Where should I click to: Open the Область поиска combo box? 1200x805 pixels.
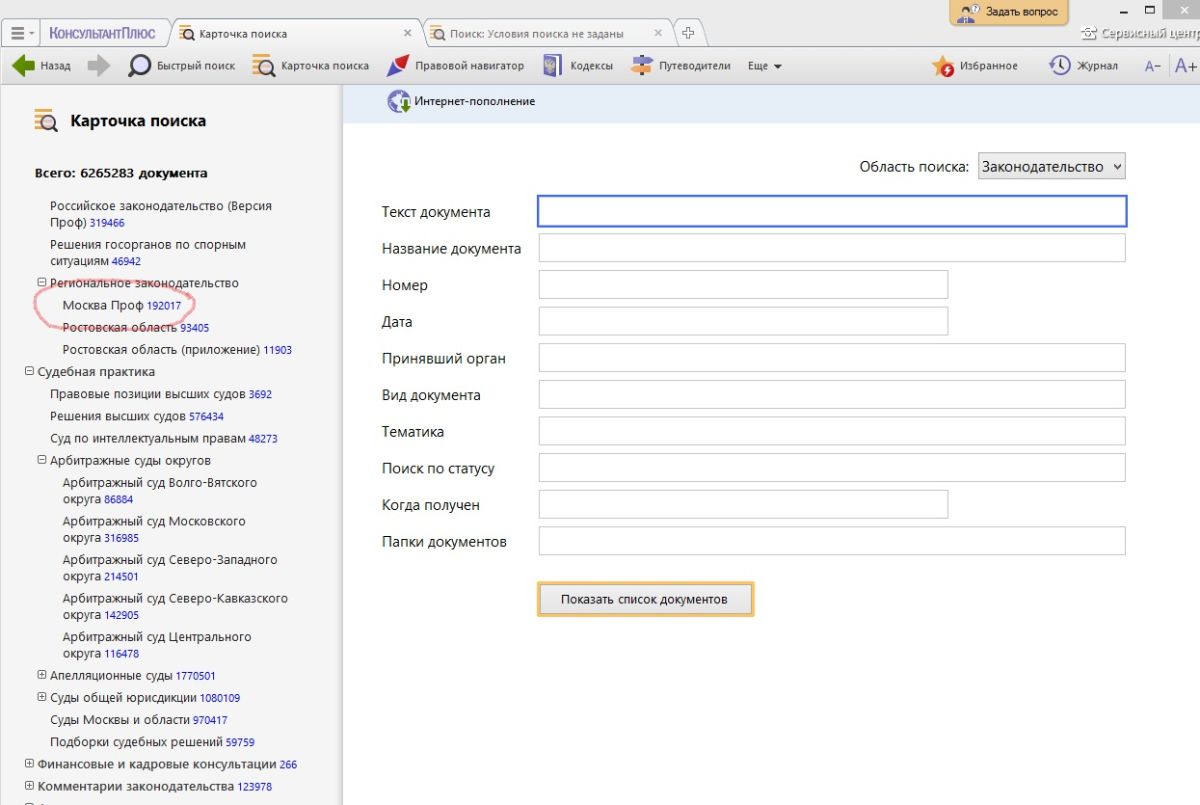point(1051,167)
